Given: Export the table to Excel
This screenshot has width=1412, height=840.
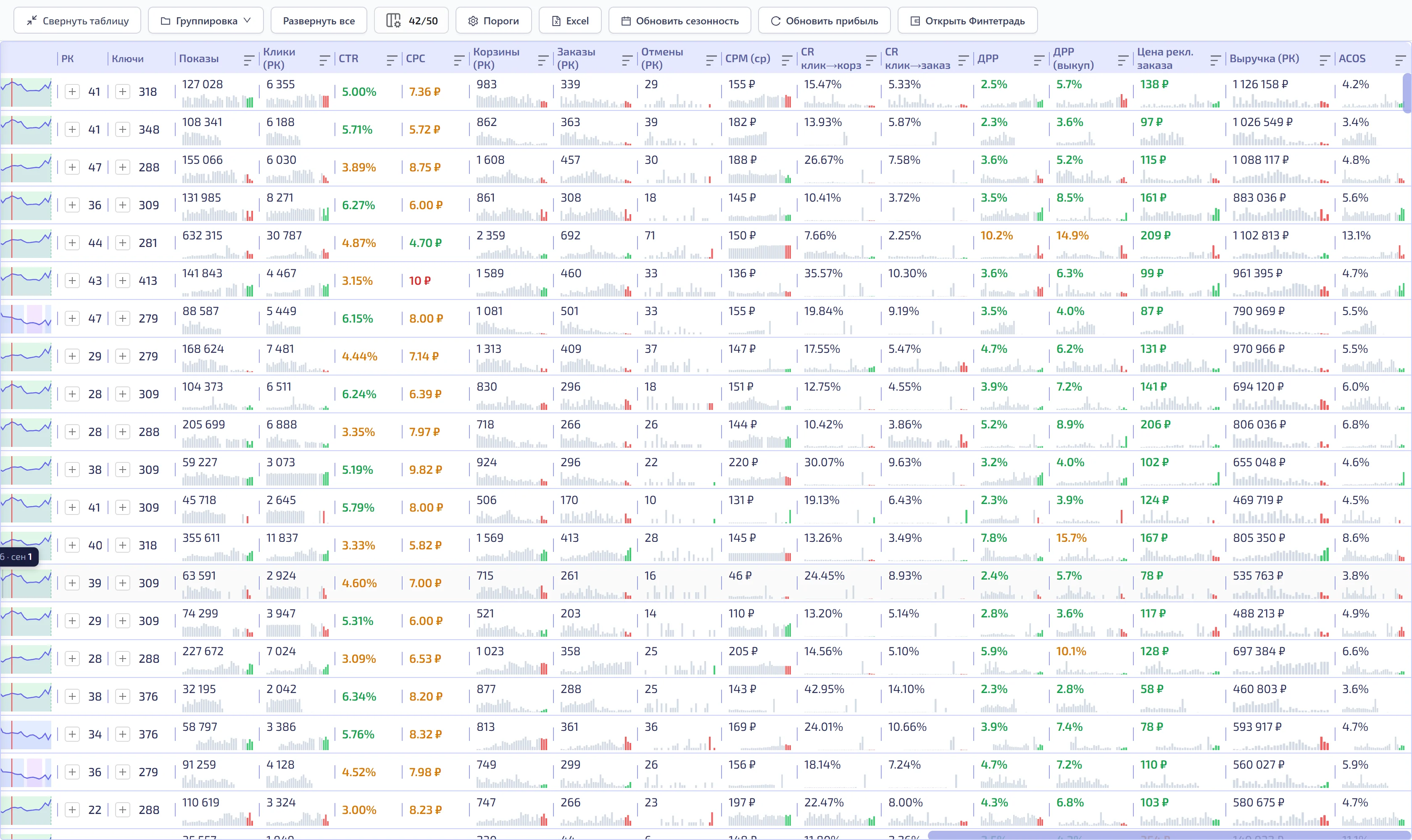Looking at the screenshot, I should pos(570,21).
